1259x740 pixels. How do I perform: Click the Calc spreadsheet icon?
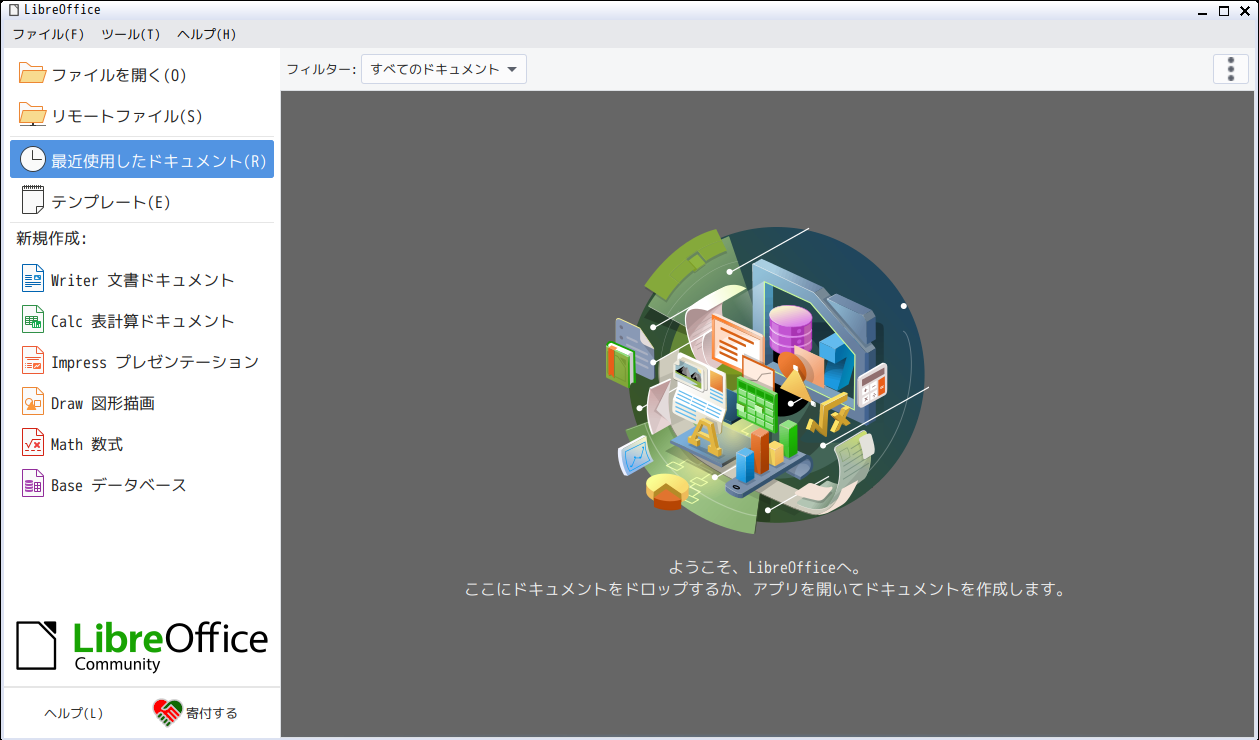pos(33,320)
